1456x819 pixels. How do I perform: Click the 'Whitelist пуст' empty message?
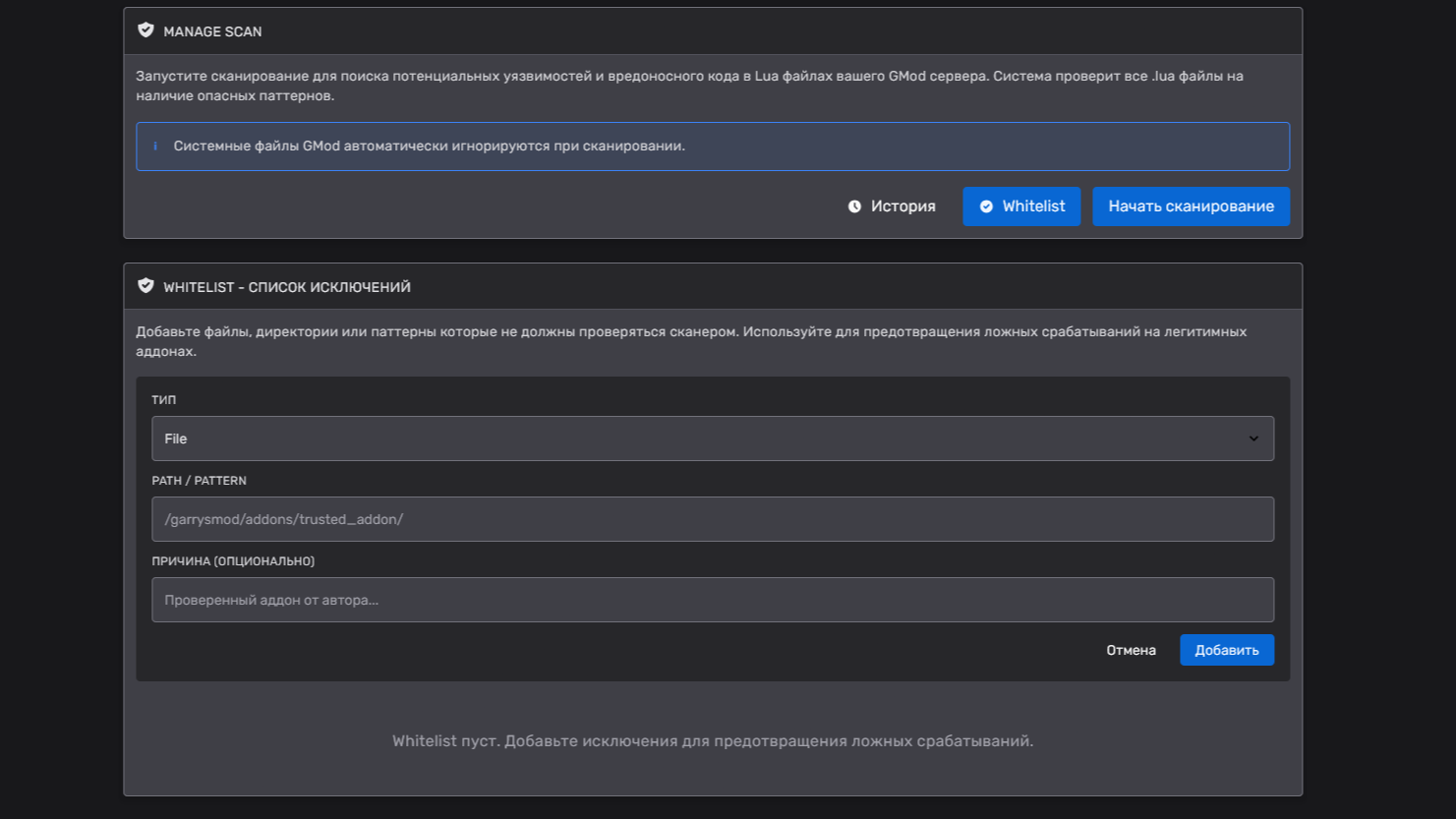pyautogui.click(x=712, y=740)
